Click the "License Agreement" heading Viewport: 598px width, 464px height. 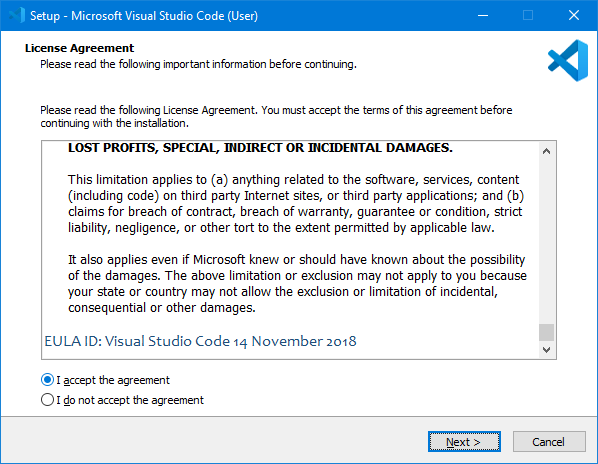(79, 48)
